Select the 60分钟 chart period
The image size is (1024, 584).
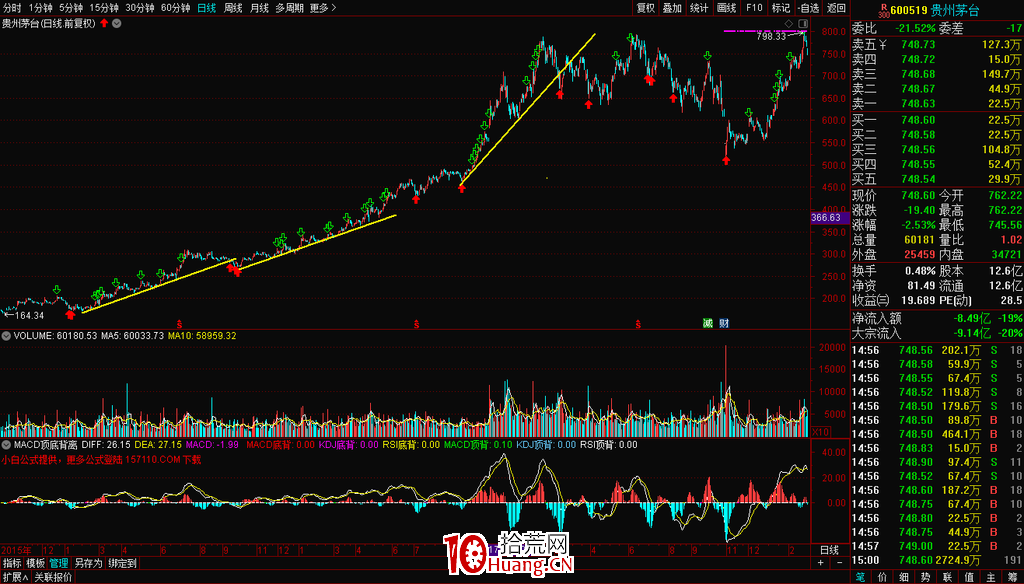point(175,8)
